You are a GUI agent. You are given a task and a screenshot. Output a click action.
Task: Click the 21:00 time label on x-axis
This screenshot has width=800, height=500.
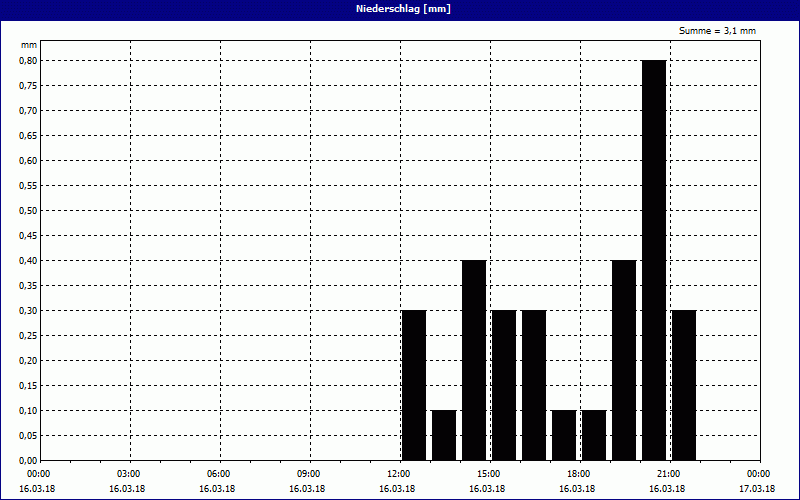click(x=668, y=474)
